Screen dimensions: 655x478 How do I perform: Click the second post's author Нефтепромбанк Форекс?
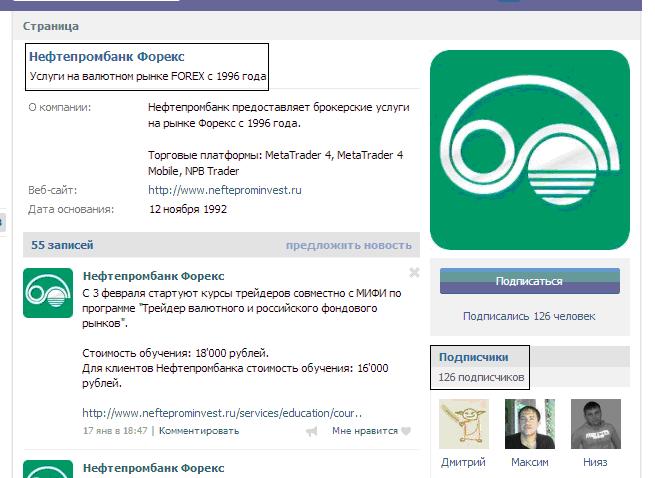154,468
